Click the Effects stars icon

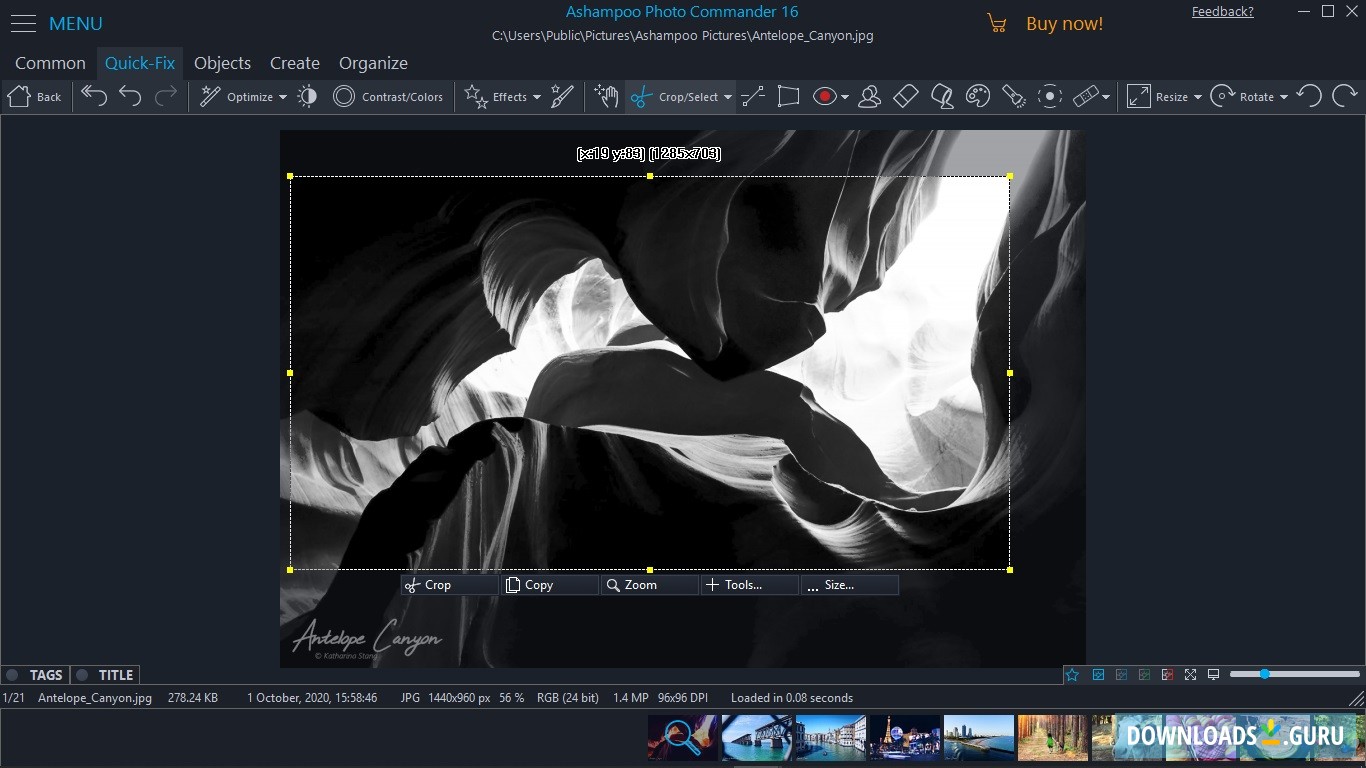coord(476,96)
